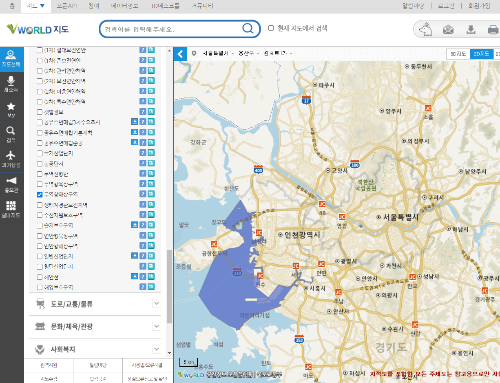Image resolution: width=500 pixels, height=383 pixels.
Task: Click the 회원가입 link
Action: (x=479, y=6)
